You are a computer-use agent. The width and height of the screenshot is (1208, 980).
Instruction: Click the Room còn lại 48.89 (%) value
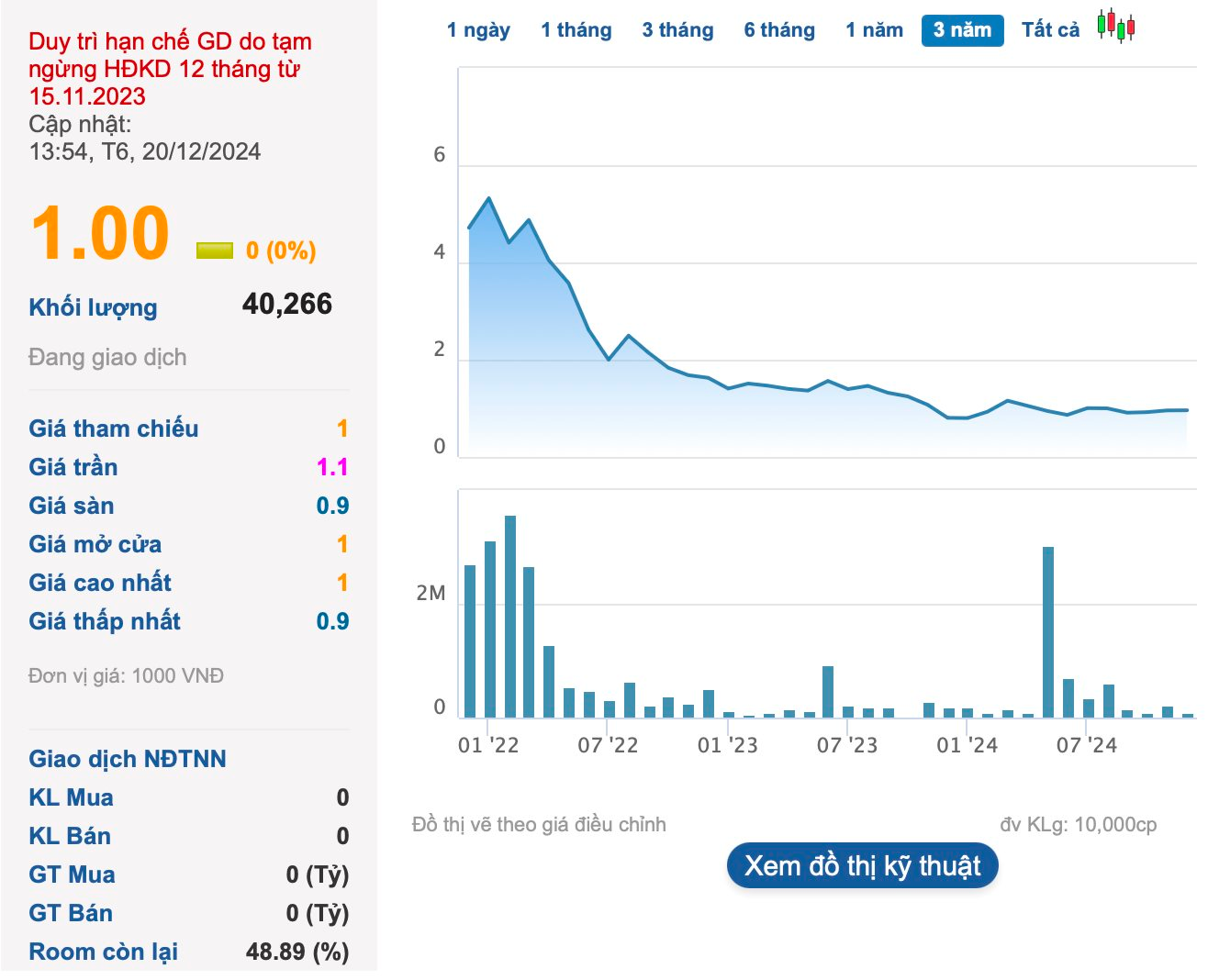(x=297, y=952)
